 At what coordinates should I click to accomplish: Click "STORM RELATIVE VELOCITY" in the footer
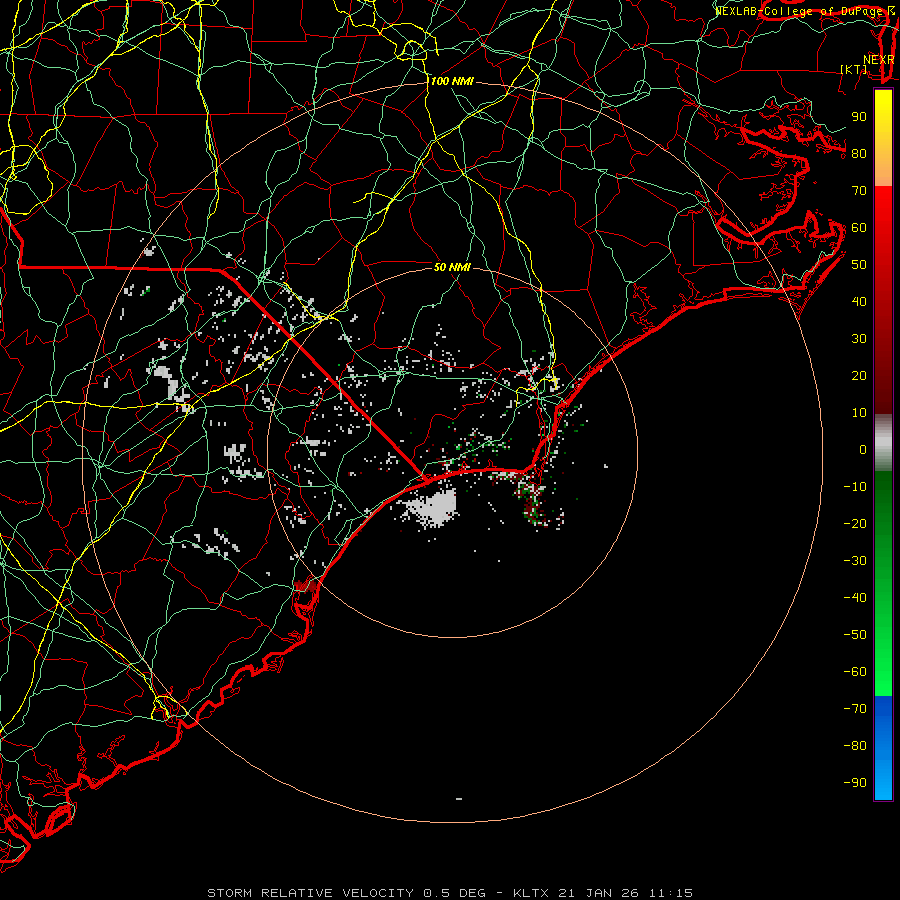point(311,893)
